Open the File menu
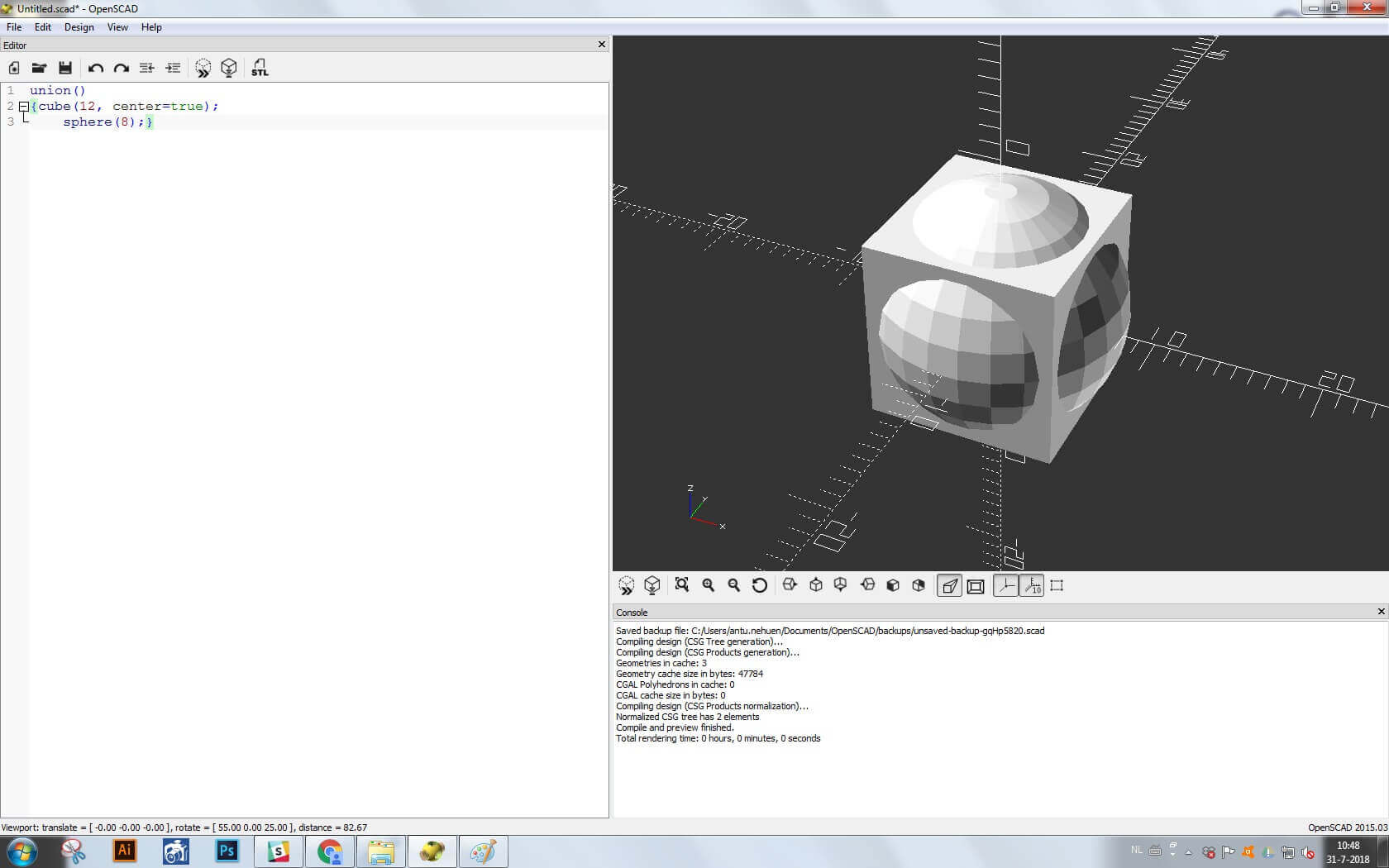The width and height of the screenshot is (1389, 868). click(x=14, y=27)
